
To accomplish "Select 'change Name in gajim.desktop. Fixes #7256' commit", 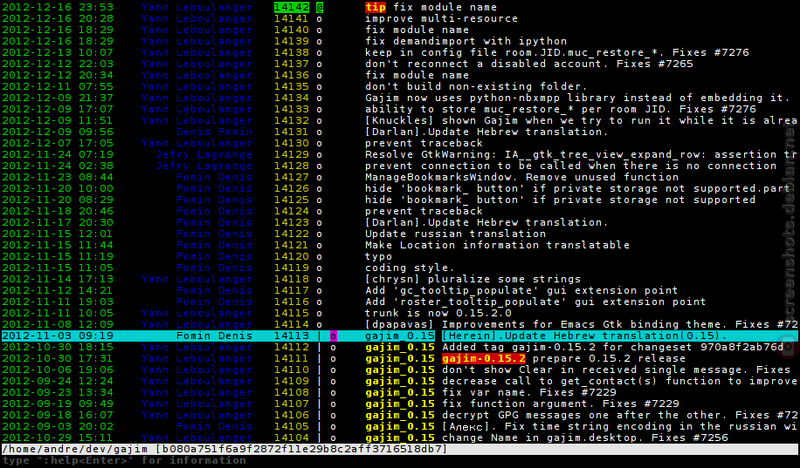I will point(585,437).
